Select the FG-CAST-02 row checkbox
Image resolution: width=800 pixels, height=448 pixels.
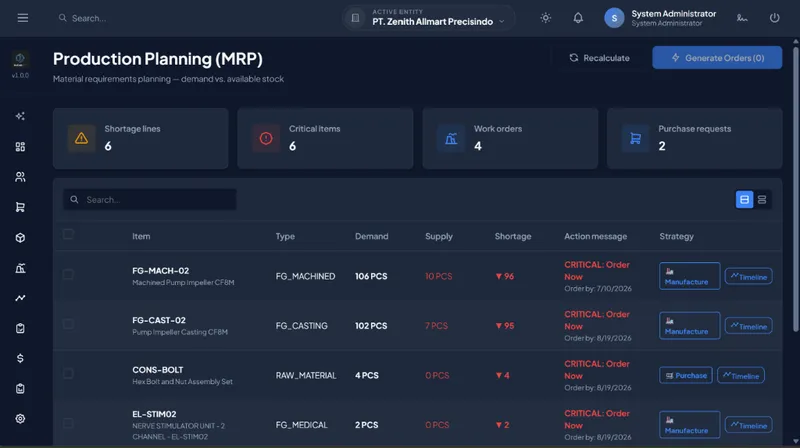coord(68,324)
